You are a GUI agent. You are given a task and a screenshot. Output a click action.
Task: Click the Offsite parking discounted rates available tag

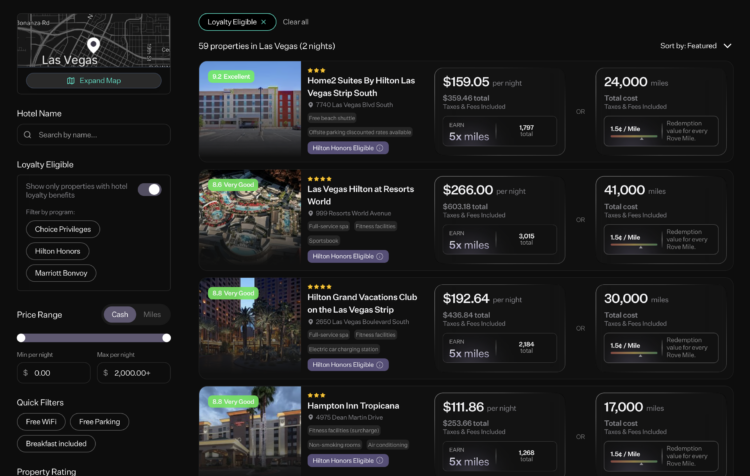[360, 132]
